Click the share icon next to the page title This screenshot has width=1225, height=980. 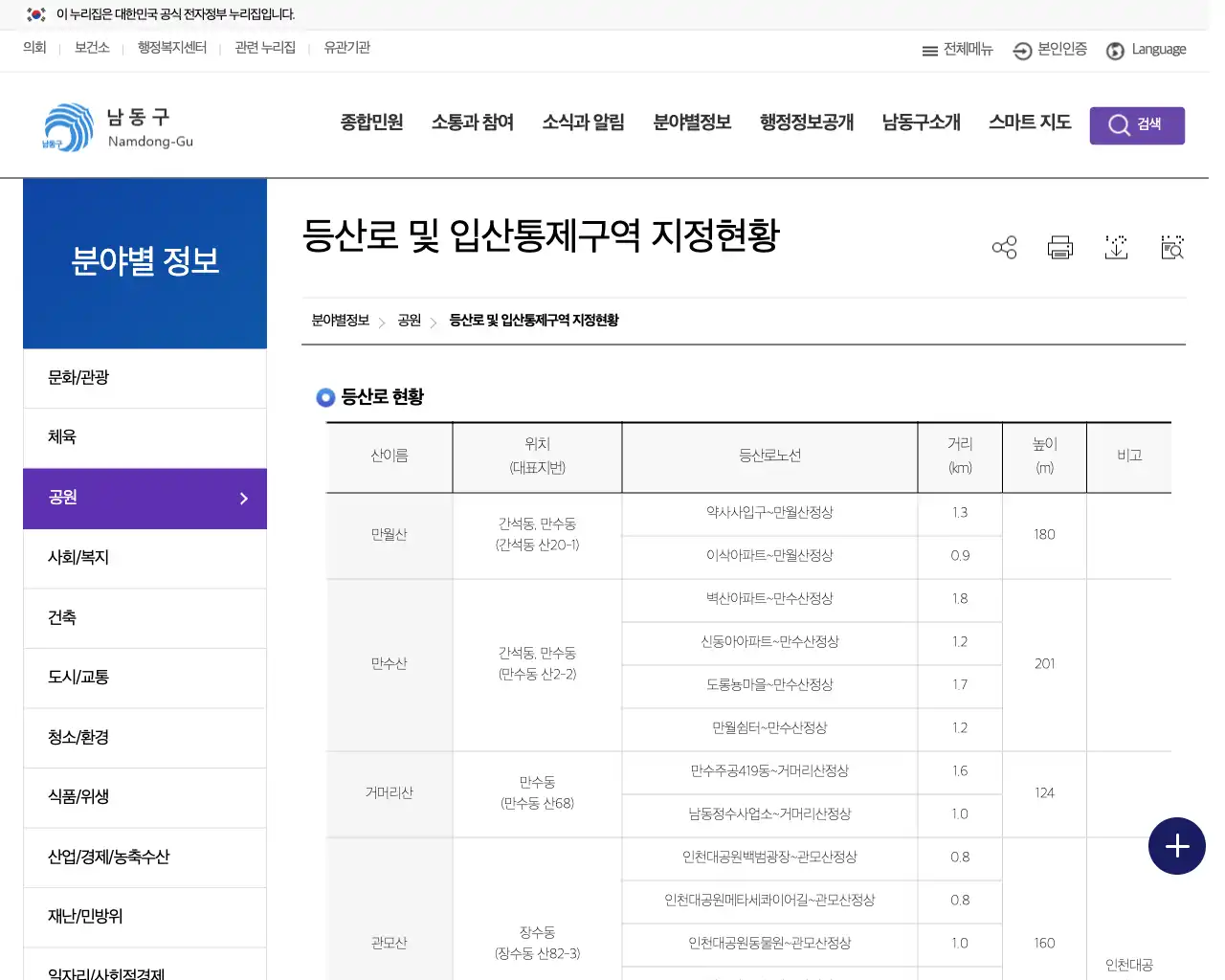pos(1004,247)
